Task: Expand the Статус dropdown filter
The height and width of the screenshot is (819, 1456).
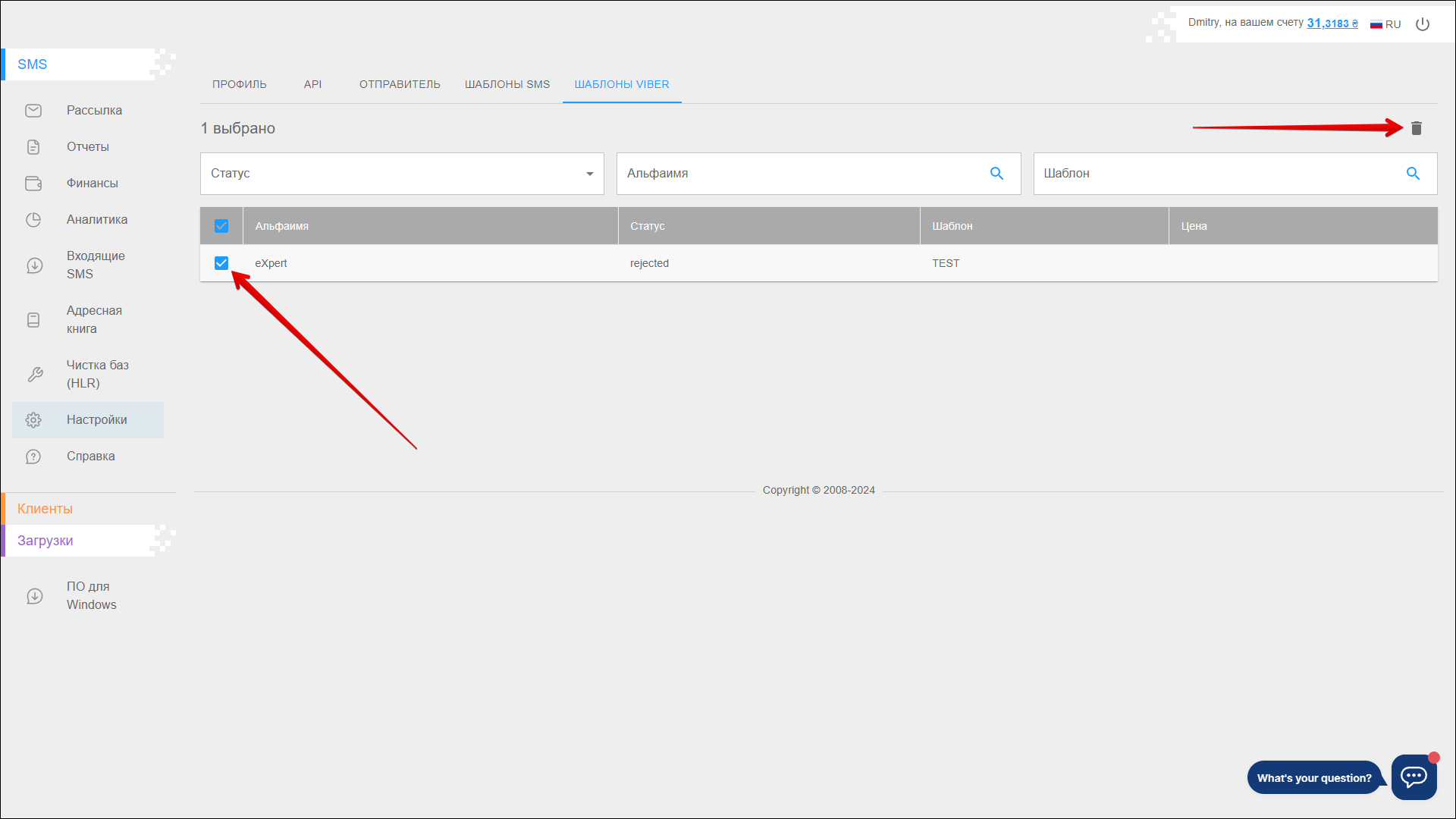Action: coord(402,174)
